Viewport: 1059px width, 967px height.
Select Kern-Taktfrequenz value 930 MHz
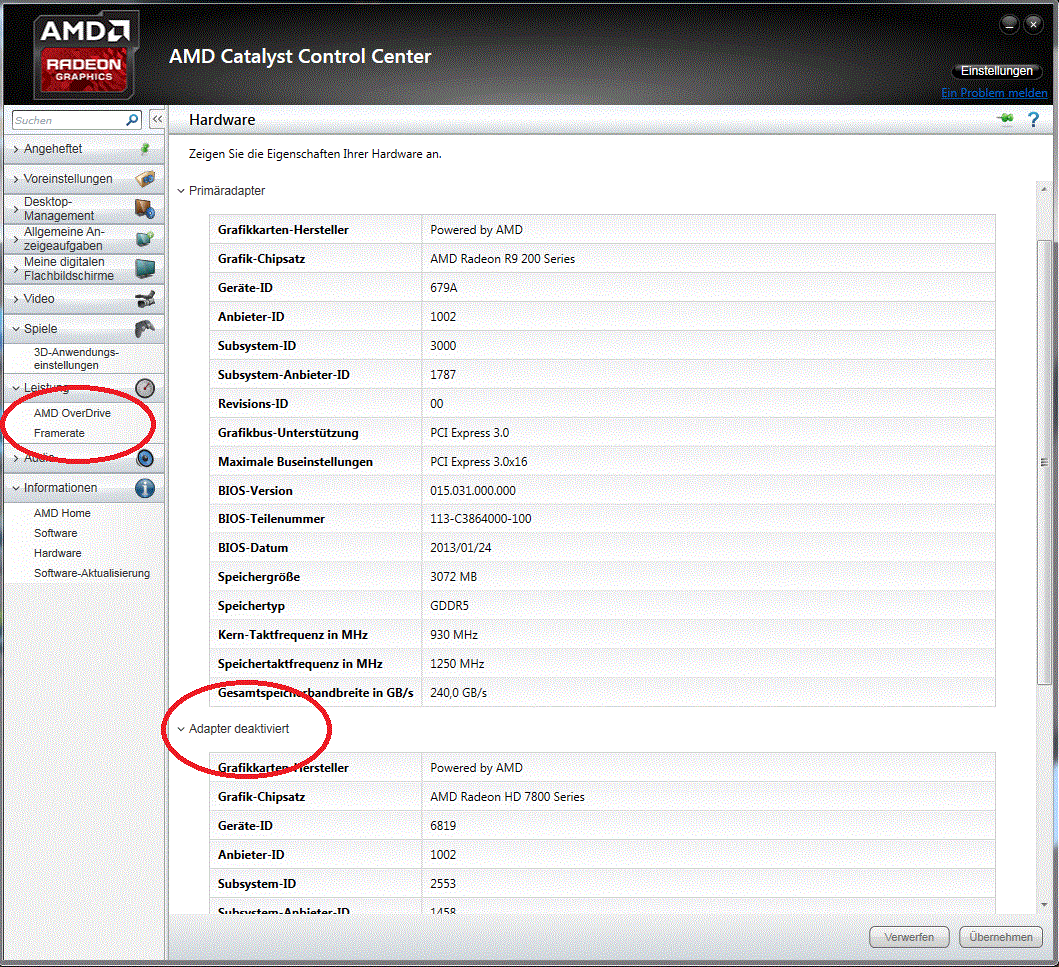click(454, 635)
